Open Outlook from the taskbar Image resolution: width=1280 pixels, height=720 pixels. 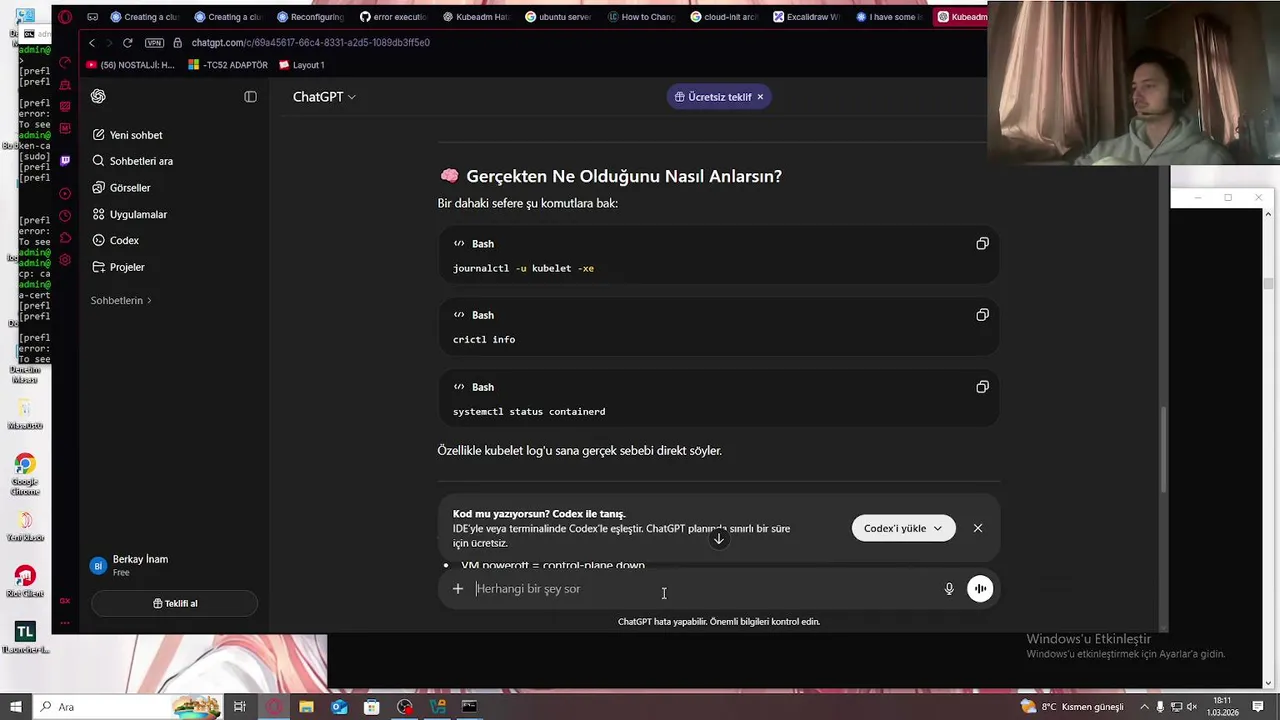point(339,707)
